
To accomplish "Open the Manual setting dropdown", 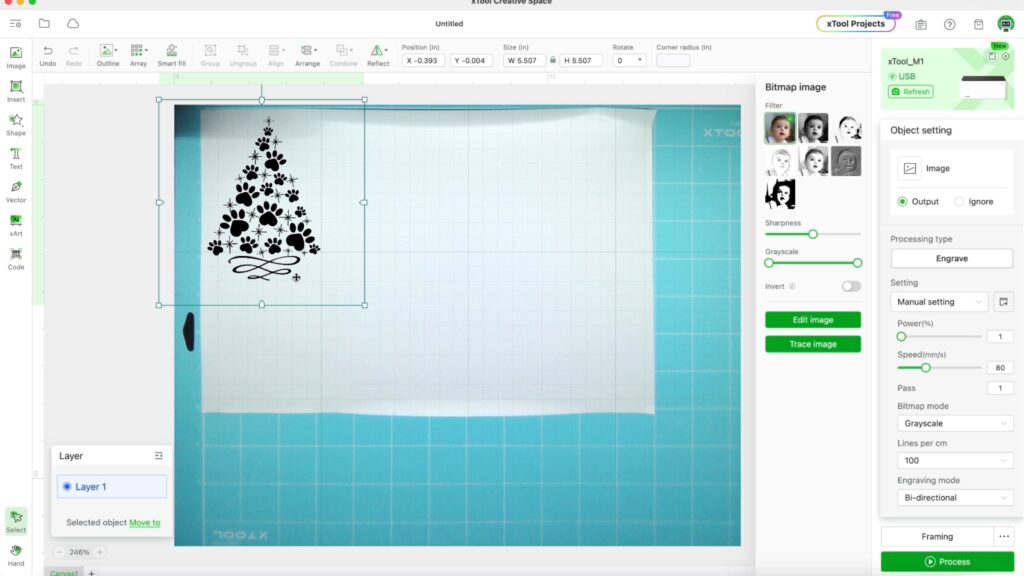I will [x=939, y=302].
